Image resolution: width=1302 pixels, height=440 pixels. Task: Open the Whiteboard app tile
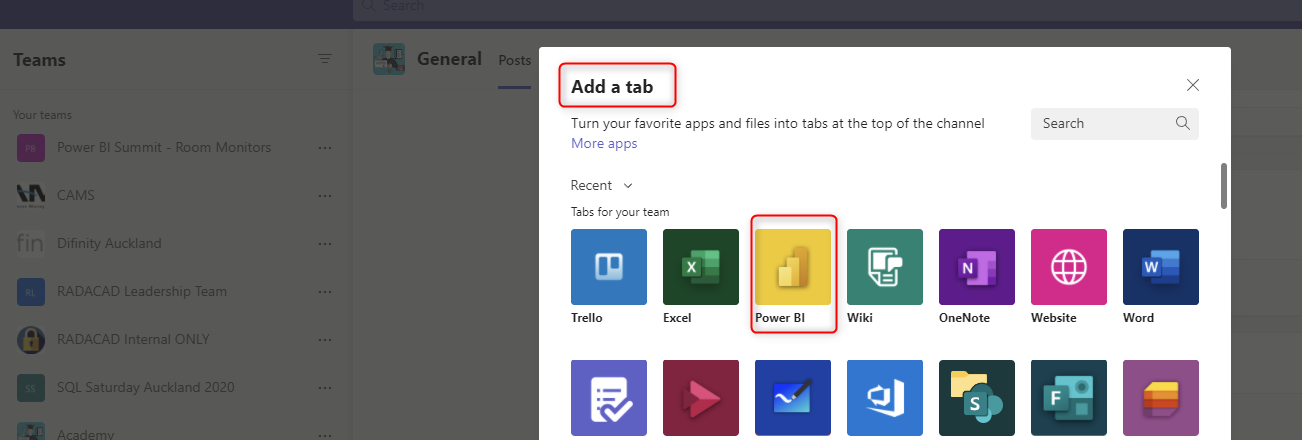coord(793,398)
